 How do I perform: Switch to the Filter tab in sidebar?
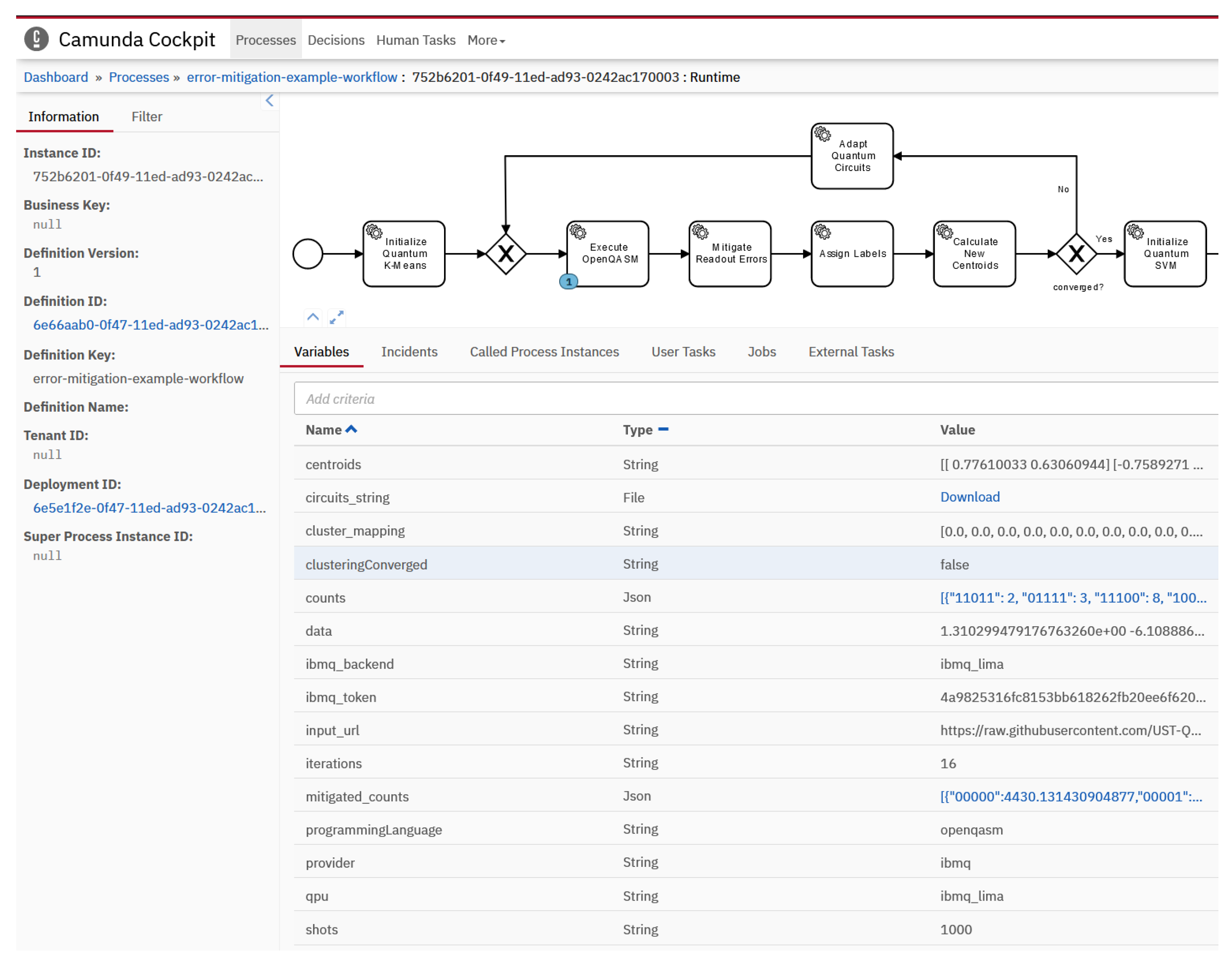(x=147, y=117)
